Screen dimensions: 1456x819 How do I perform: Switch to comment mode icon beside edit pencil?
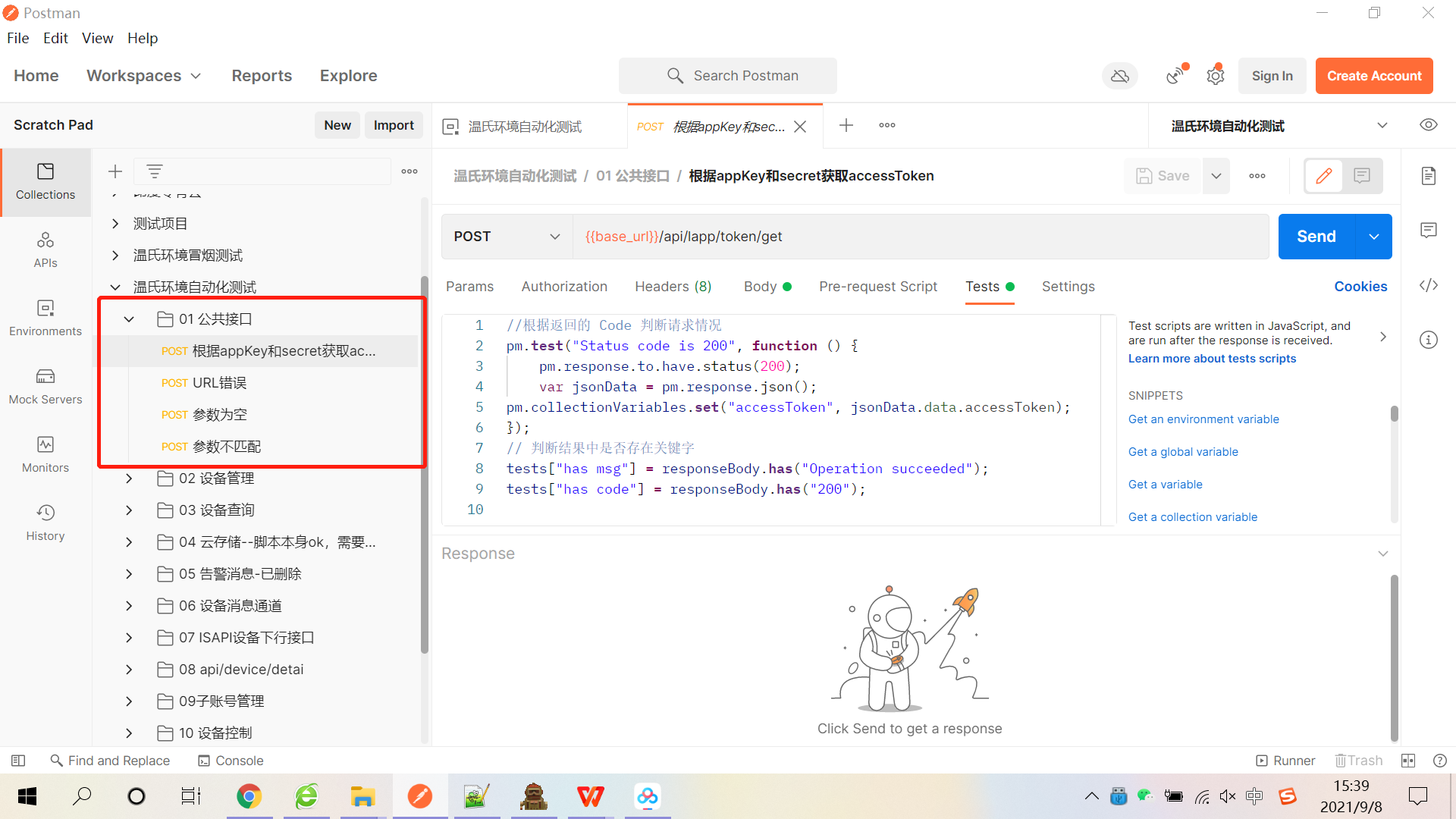(x=1362, y=176)
